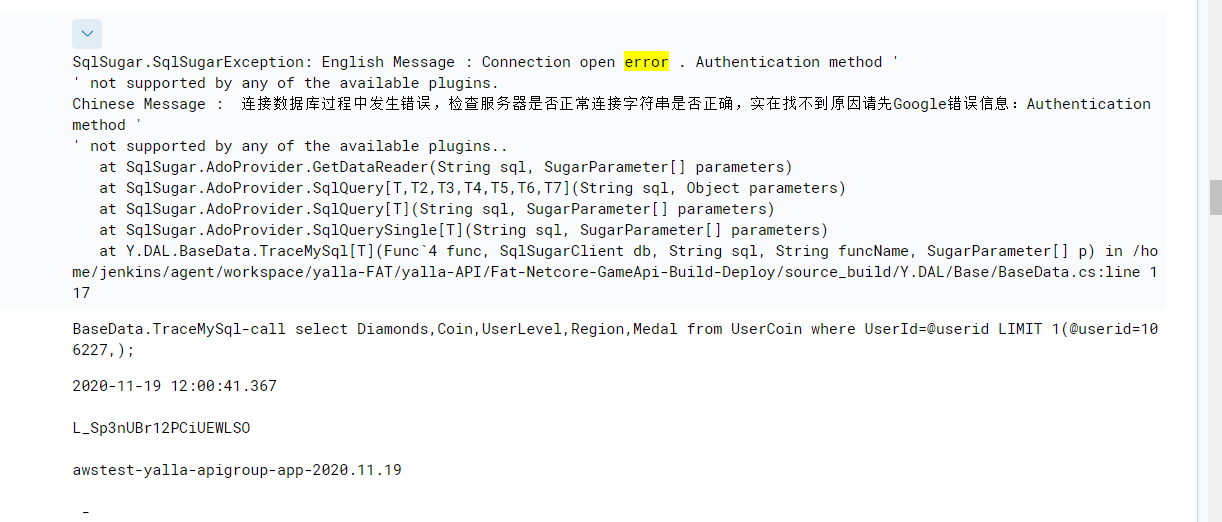Click the SqlQuery[T,T2,T3,T4,T5,T6,T7] stack trace line
The image size is (1222, 522).
(x=472, y=188)
